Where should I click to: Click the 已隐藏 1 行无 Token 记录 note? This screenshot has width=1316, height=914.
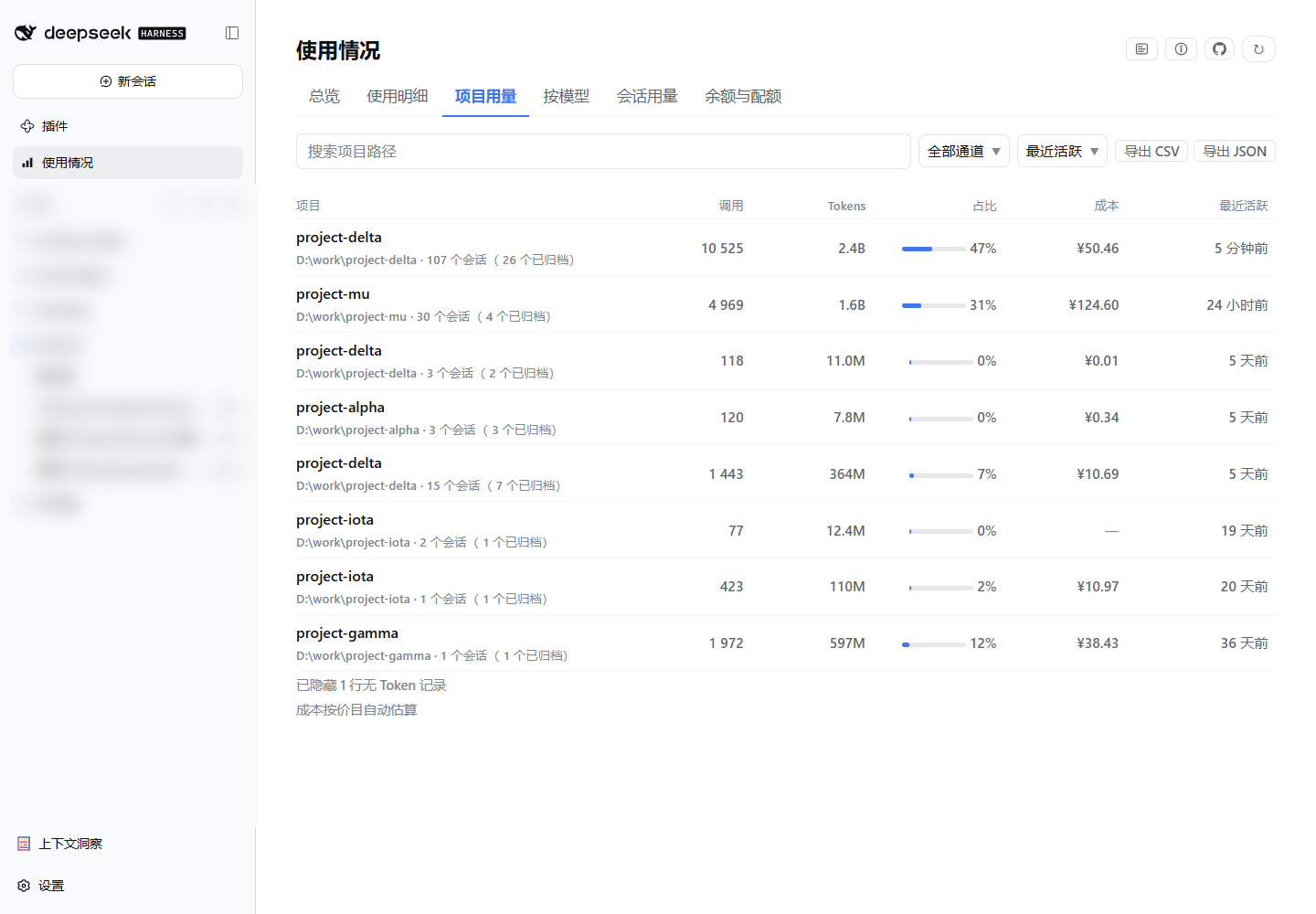tap(371, 685)
